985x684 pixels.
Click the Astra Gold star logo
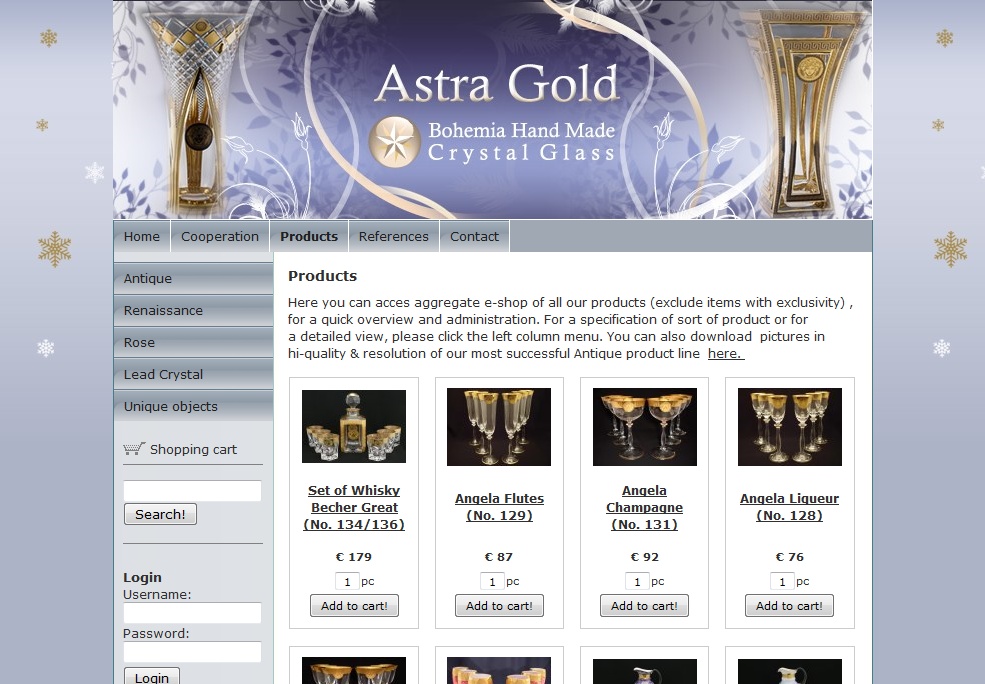tap(394, 142)
